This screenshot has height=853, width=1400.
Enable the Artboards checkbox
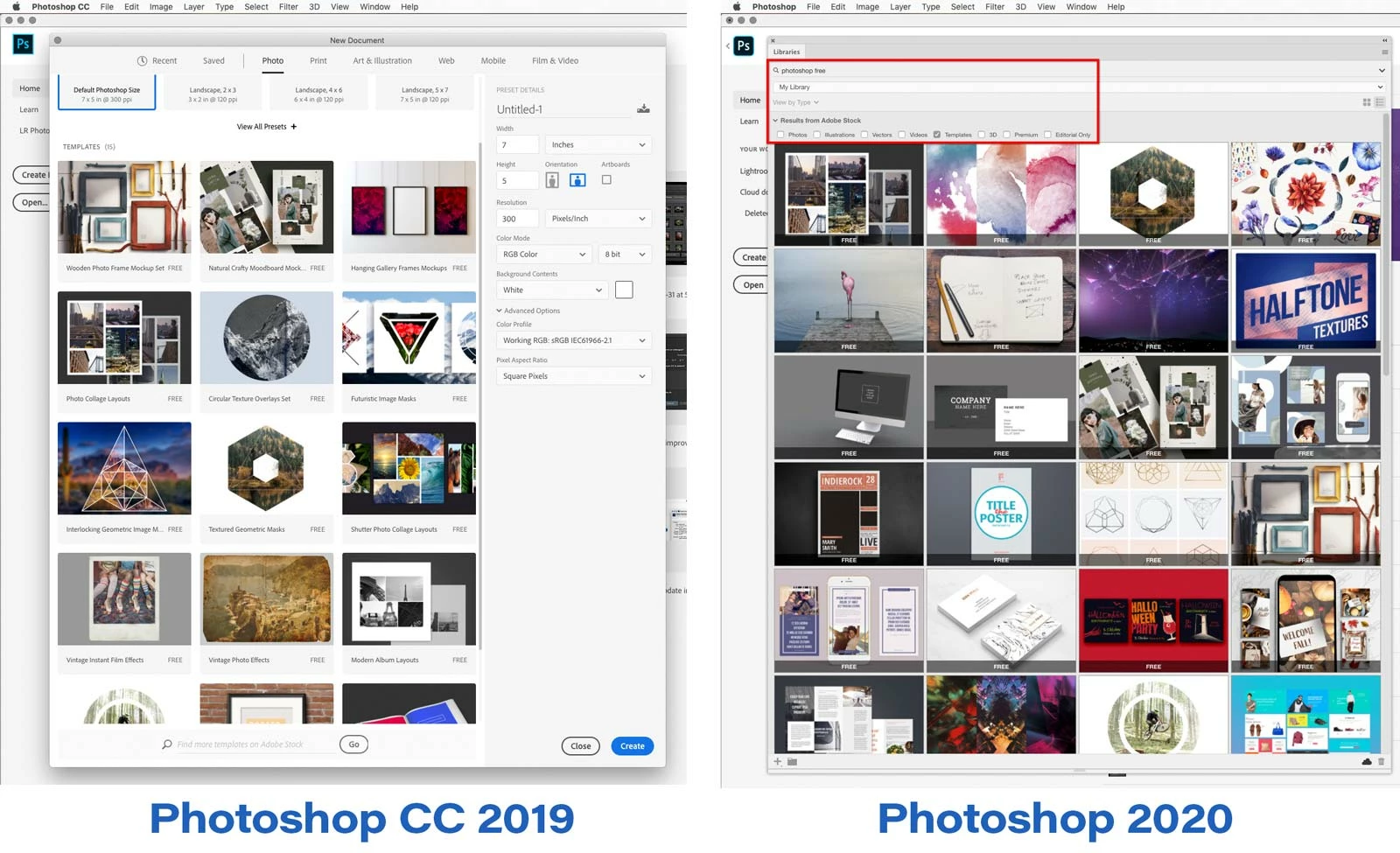coord(606,180)
